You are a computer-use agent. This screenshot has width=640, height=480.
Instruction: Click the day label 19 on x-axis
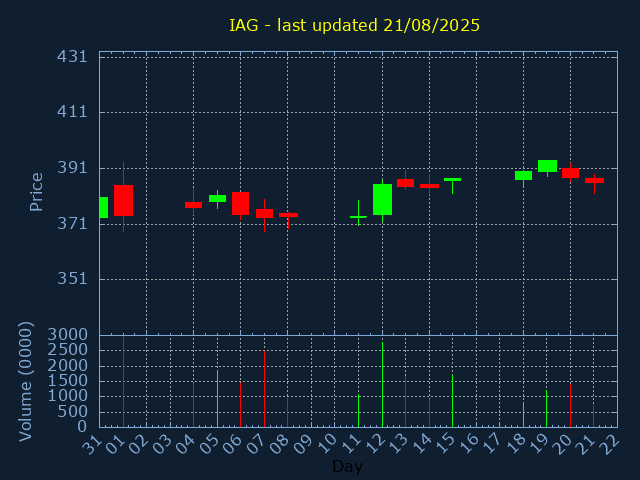[540, 443]
